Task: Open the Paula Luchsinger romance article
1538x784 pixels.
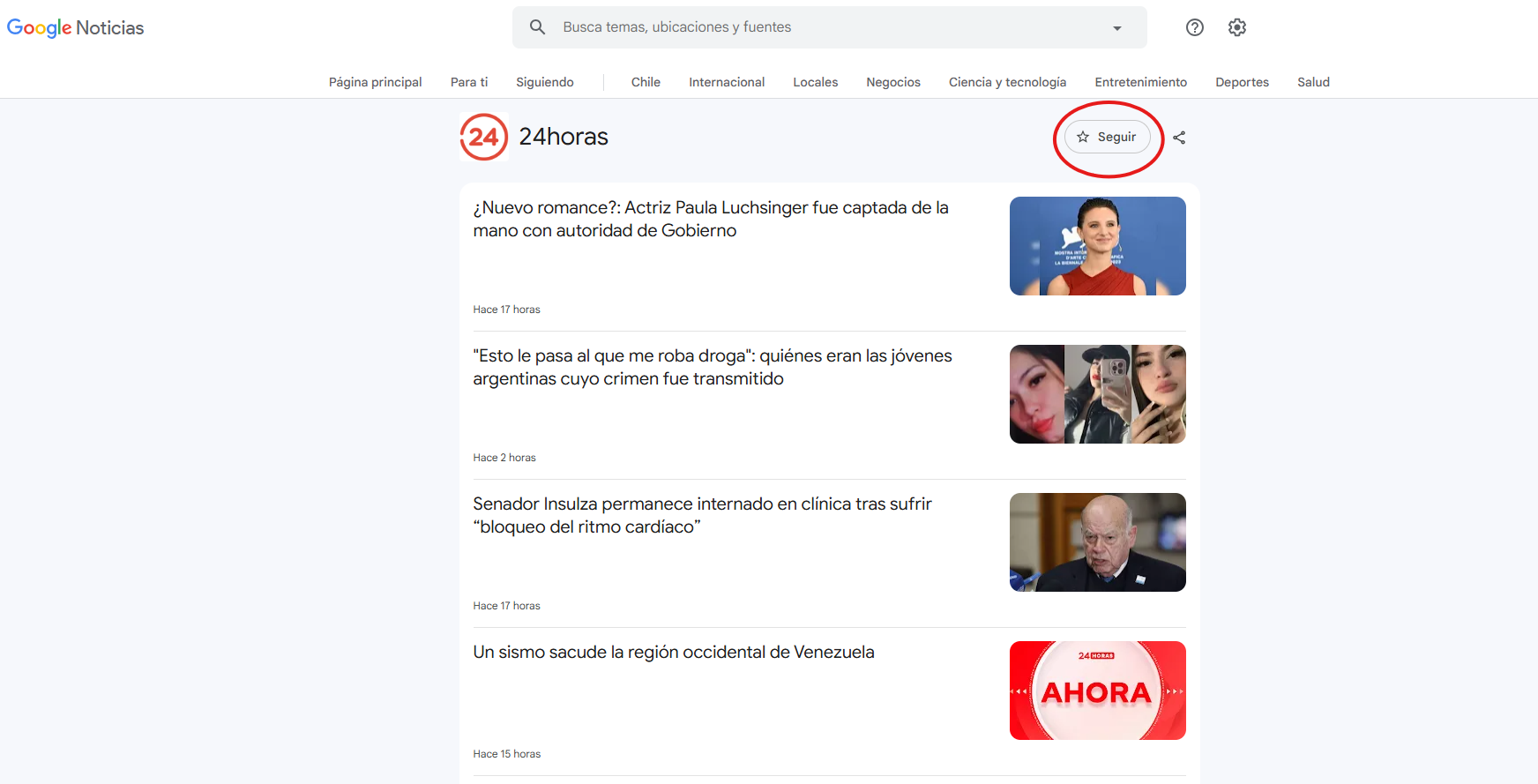Action: (x=711, y=219)
